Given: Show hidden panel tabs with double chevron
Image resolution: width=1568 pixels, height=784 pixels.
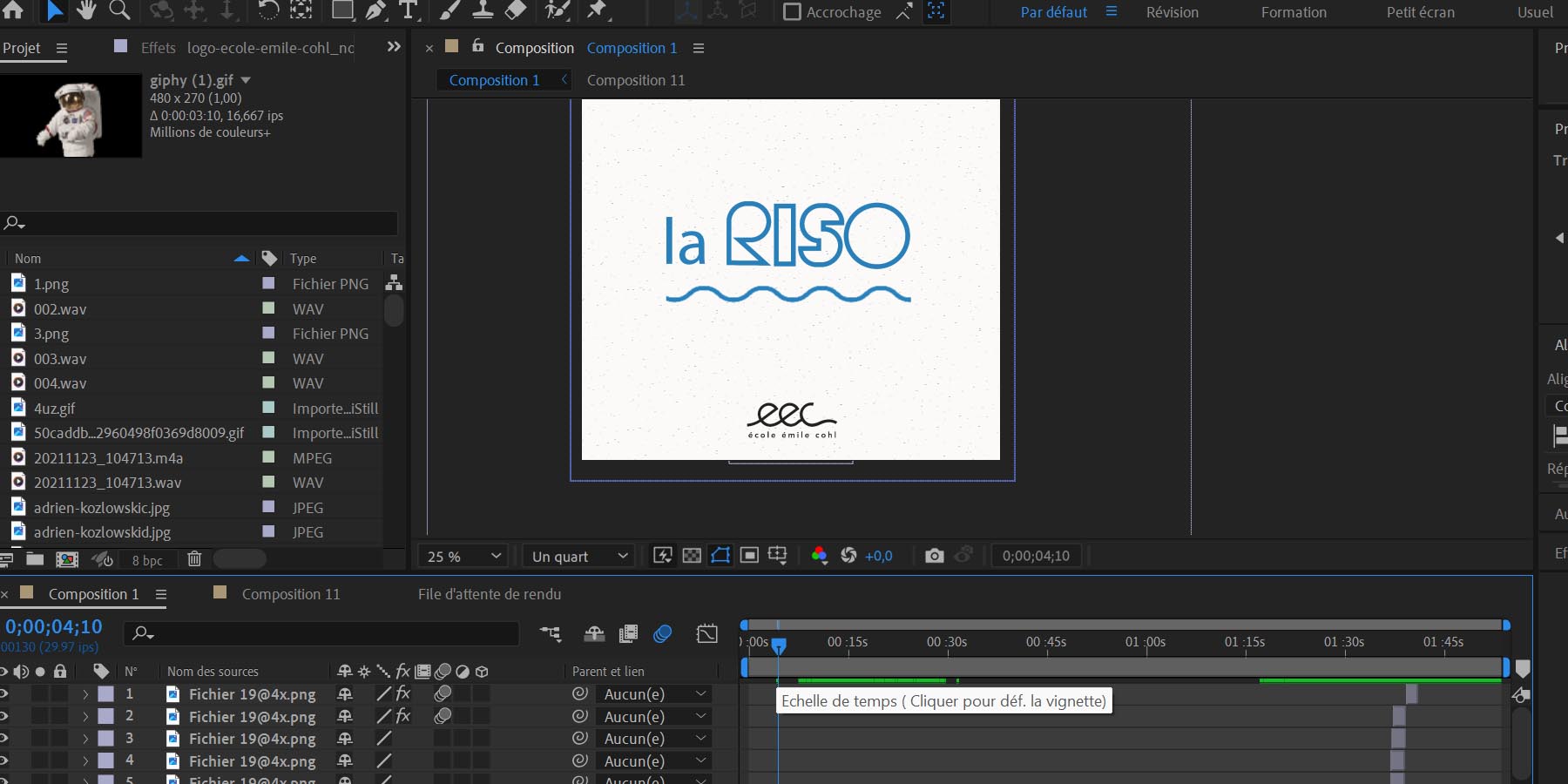Looking at the screenshot, I should (394, 47).
